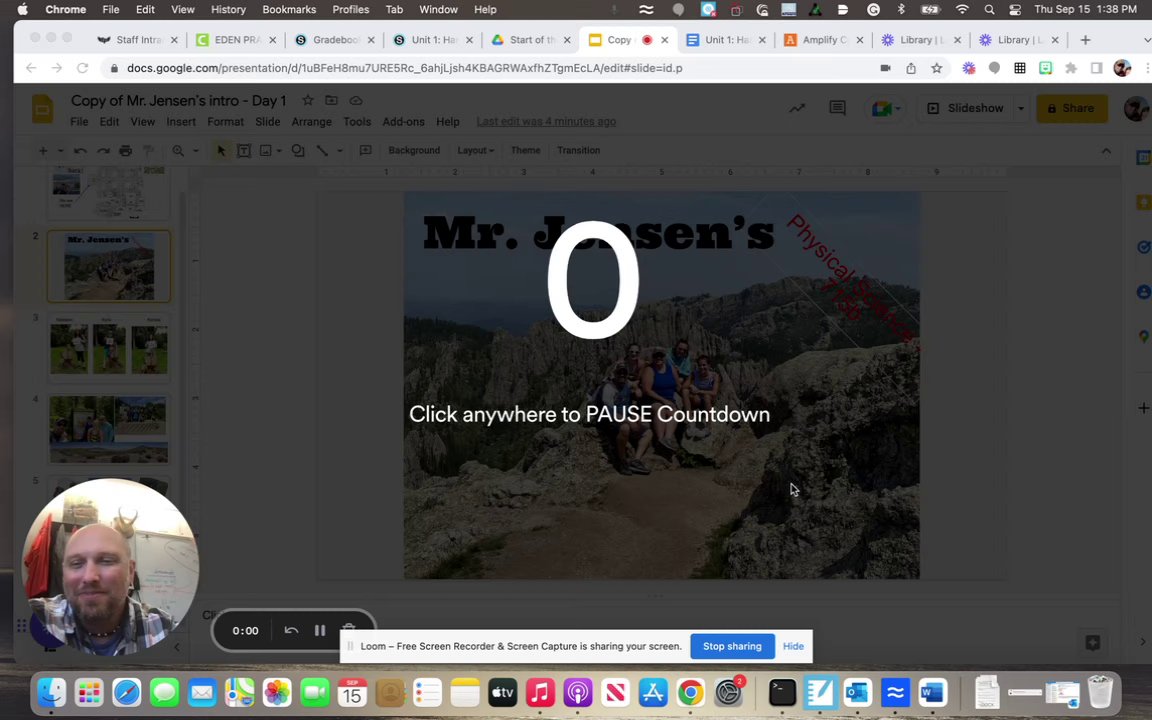
Task: Click the Slideshow button
Action: tap(966, 108)
